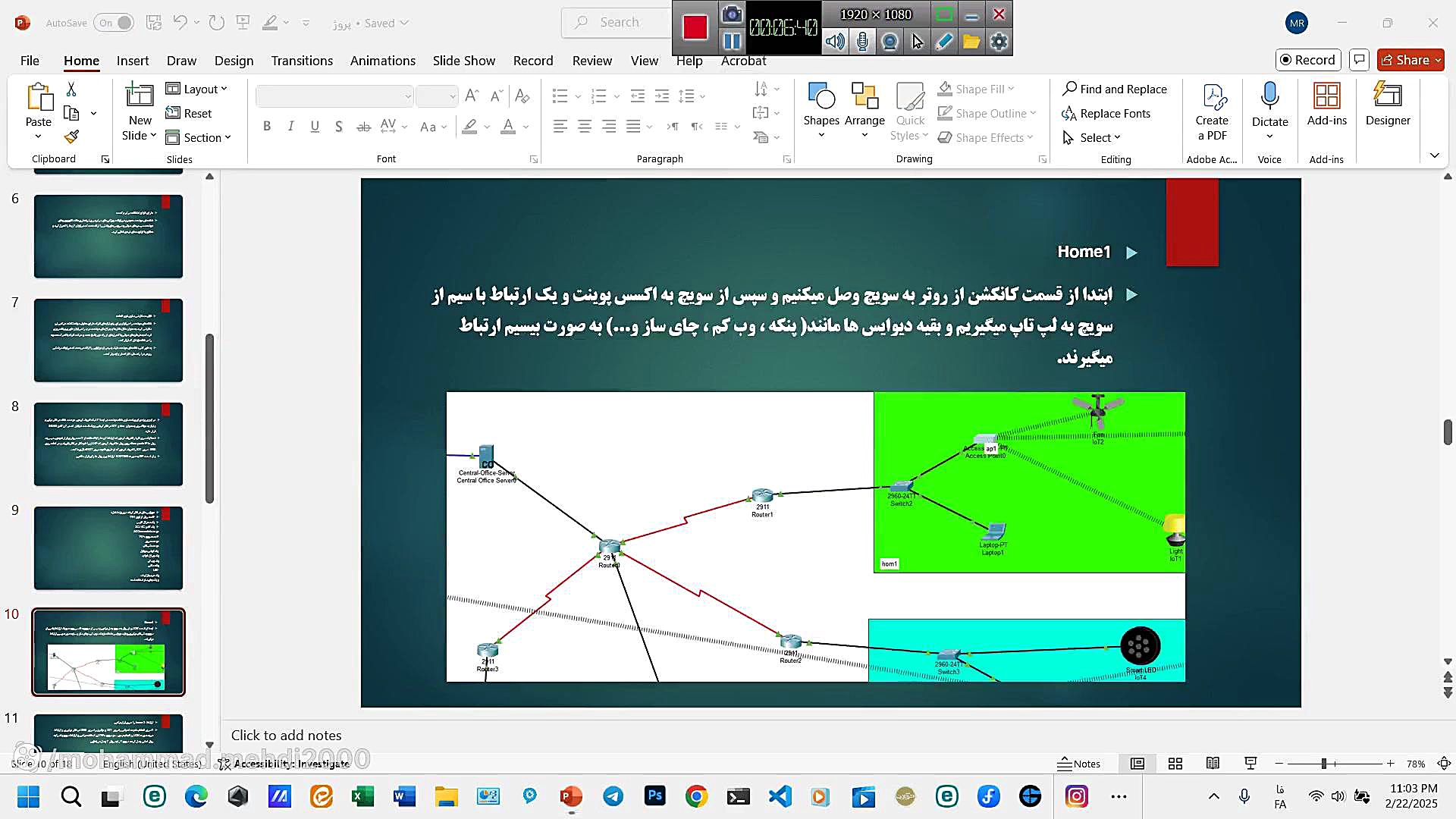Image resolution: width=1456 pixels, height=819 pixels.
Task: Start Slide Show from status bar
Action: tap(1250, 764)
